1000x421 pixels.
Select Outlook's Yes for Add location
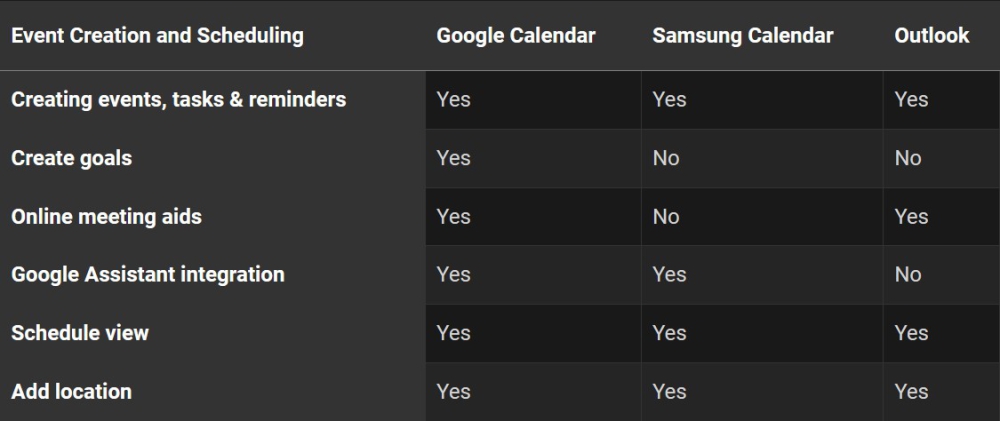point(911,391)
